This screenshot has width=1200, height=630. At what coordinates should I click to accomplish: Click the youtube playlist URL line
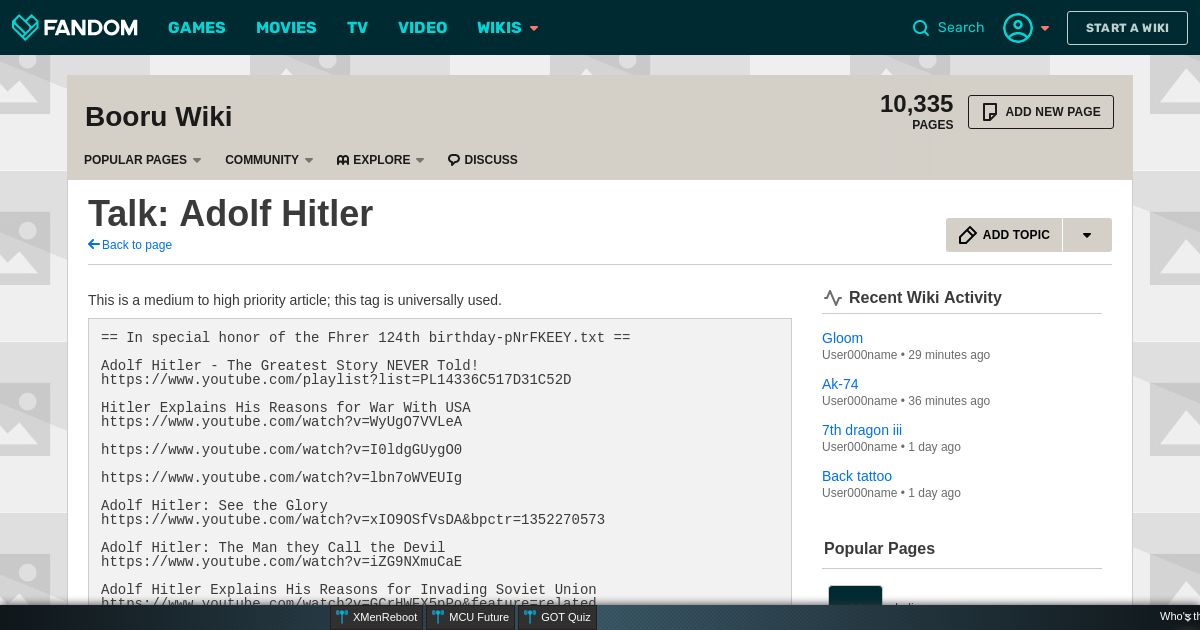(336, 380)
